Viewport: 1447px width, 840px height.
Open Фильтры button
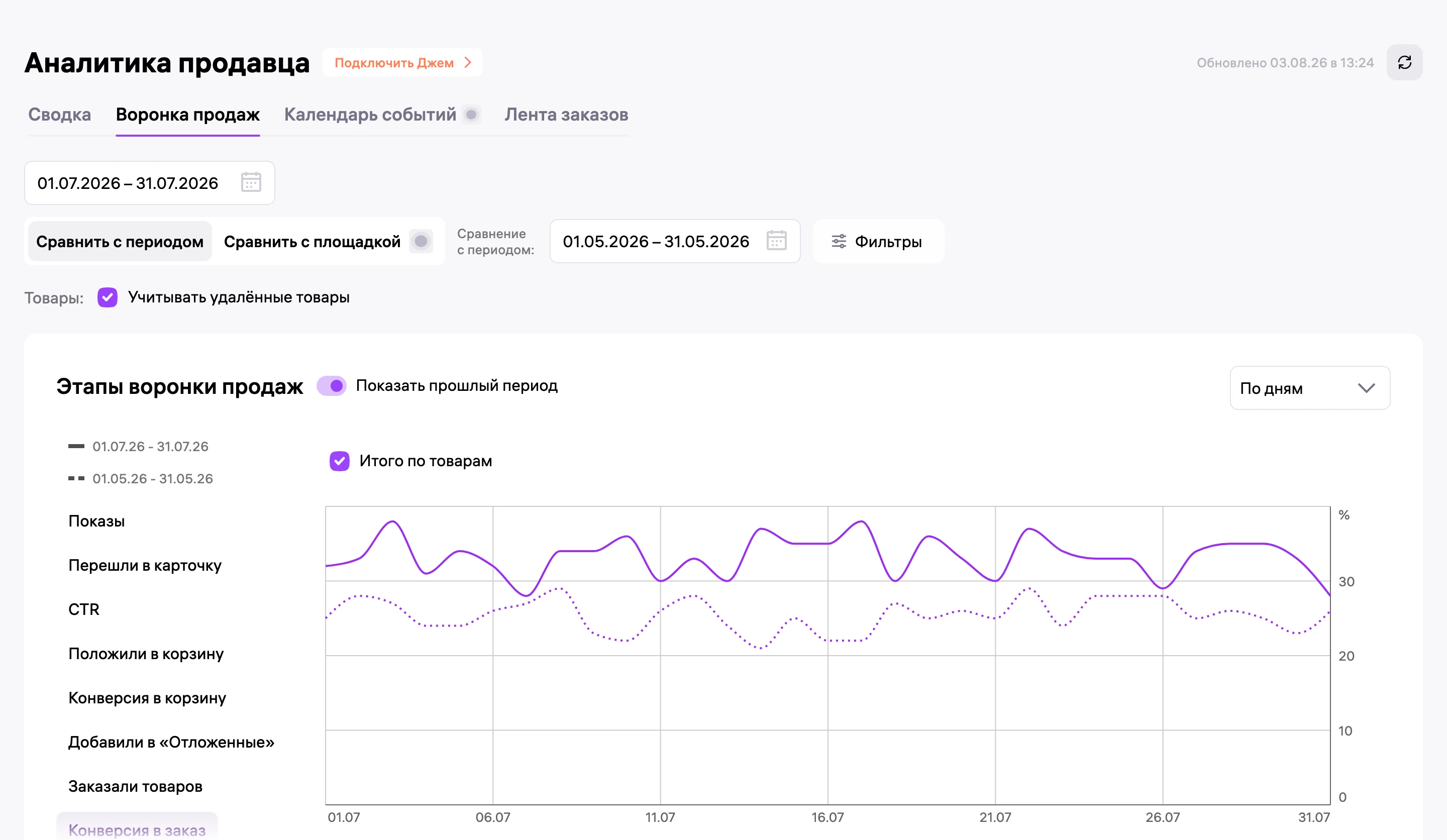[878, 241]
